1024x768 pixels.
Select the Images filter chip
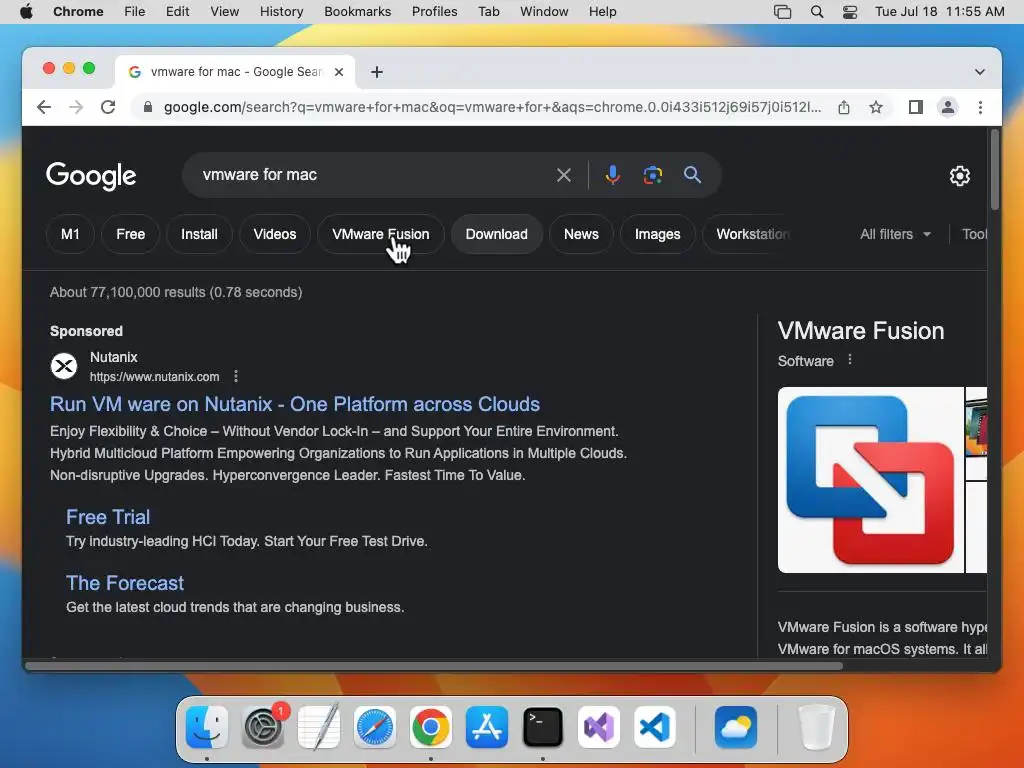(658, 234)
